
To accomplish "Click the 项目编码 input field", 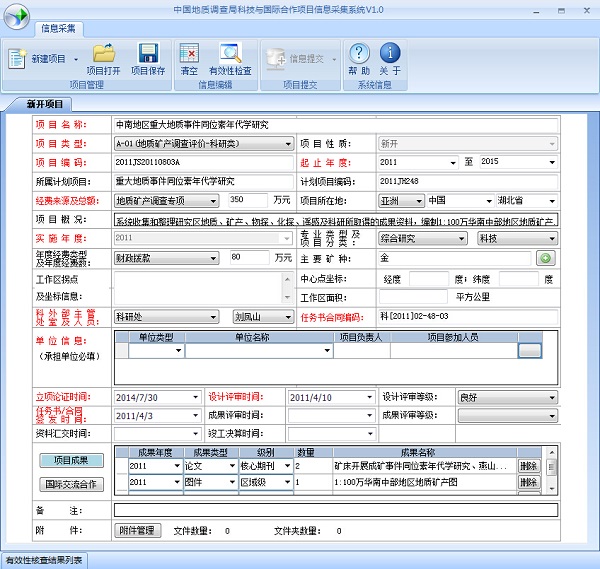I will pyautogui.click(x=204, y=163).
